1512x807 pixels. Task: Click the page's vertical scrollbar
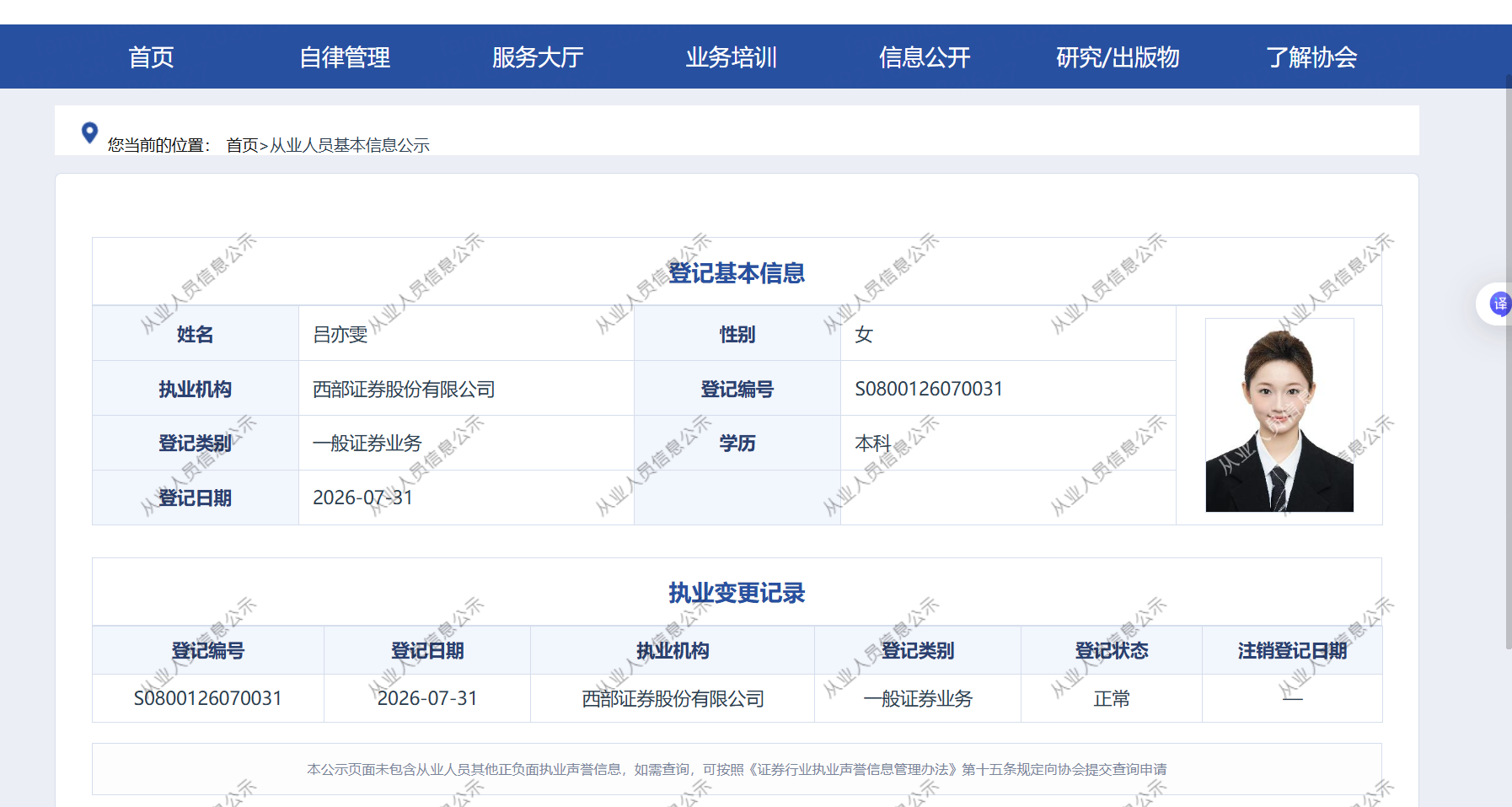[1509, 363]
